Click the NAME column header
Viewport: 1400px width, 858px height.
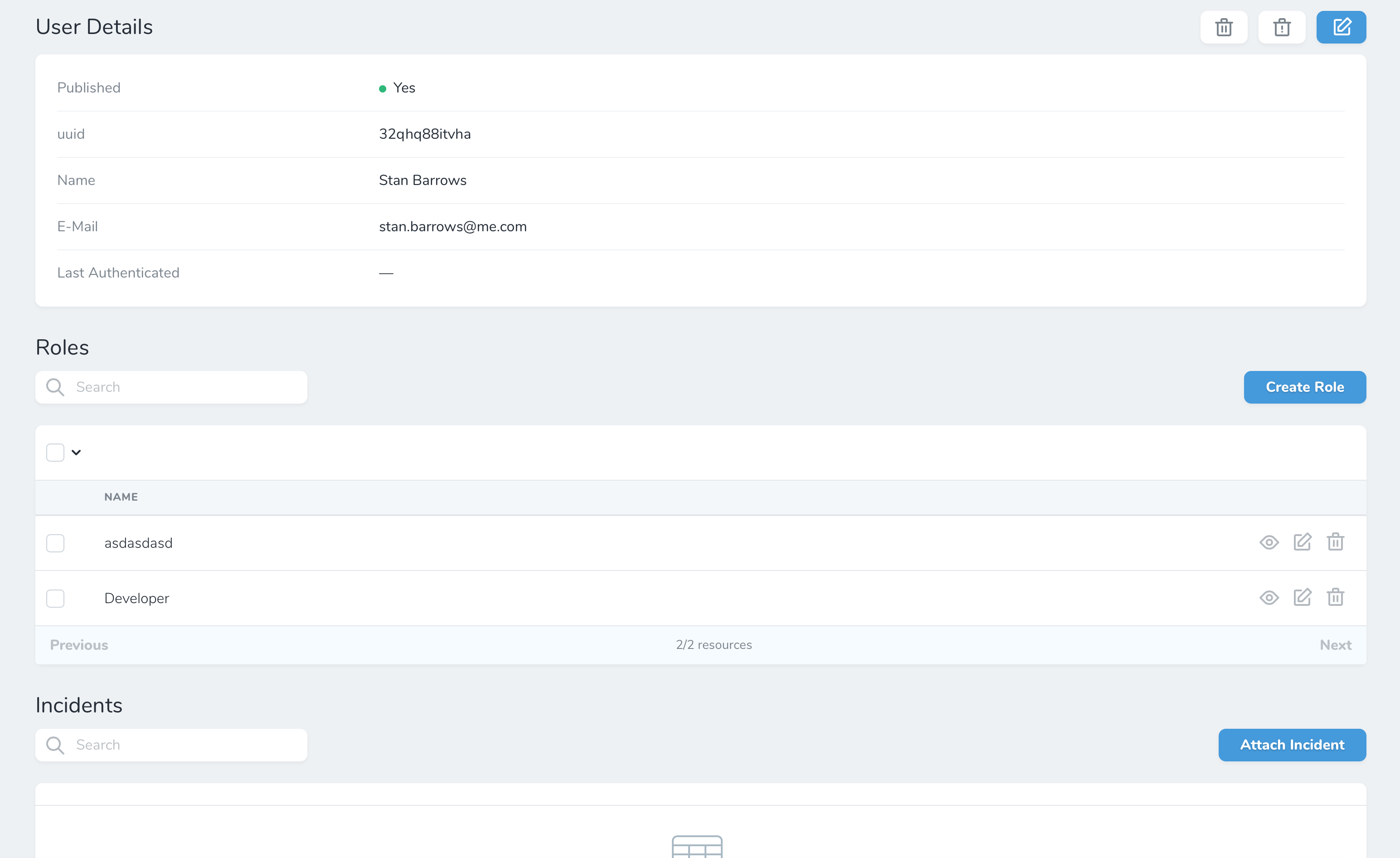click(121, 497)
